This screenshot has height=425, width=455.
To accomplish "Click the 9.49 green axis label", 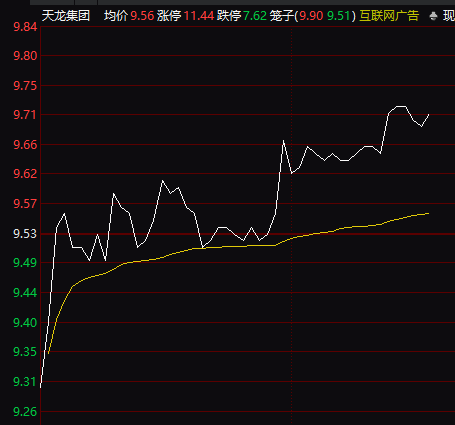I will [x=25, y=263].
